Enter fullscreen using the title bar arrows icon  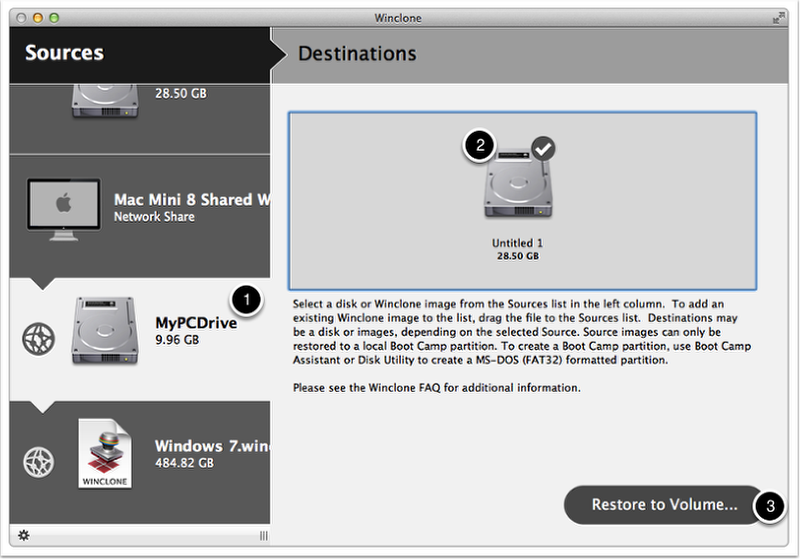coord(778,18)
